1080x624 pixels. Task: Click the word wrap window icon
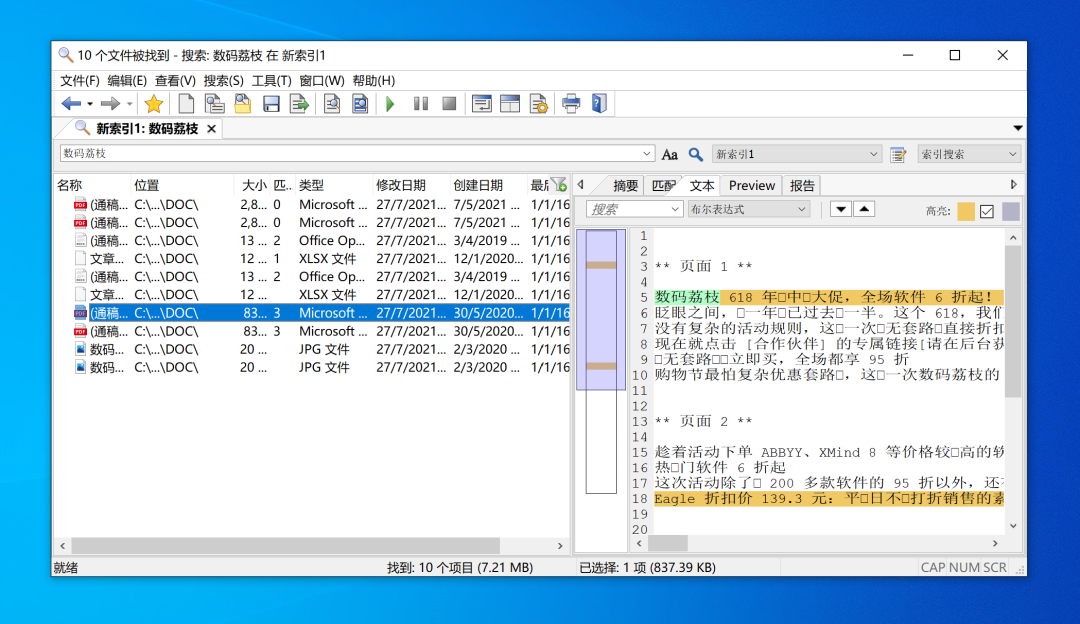(481, 104)
